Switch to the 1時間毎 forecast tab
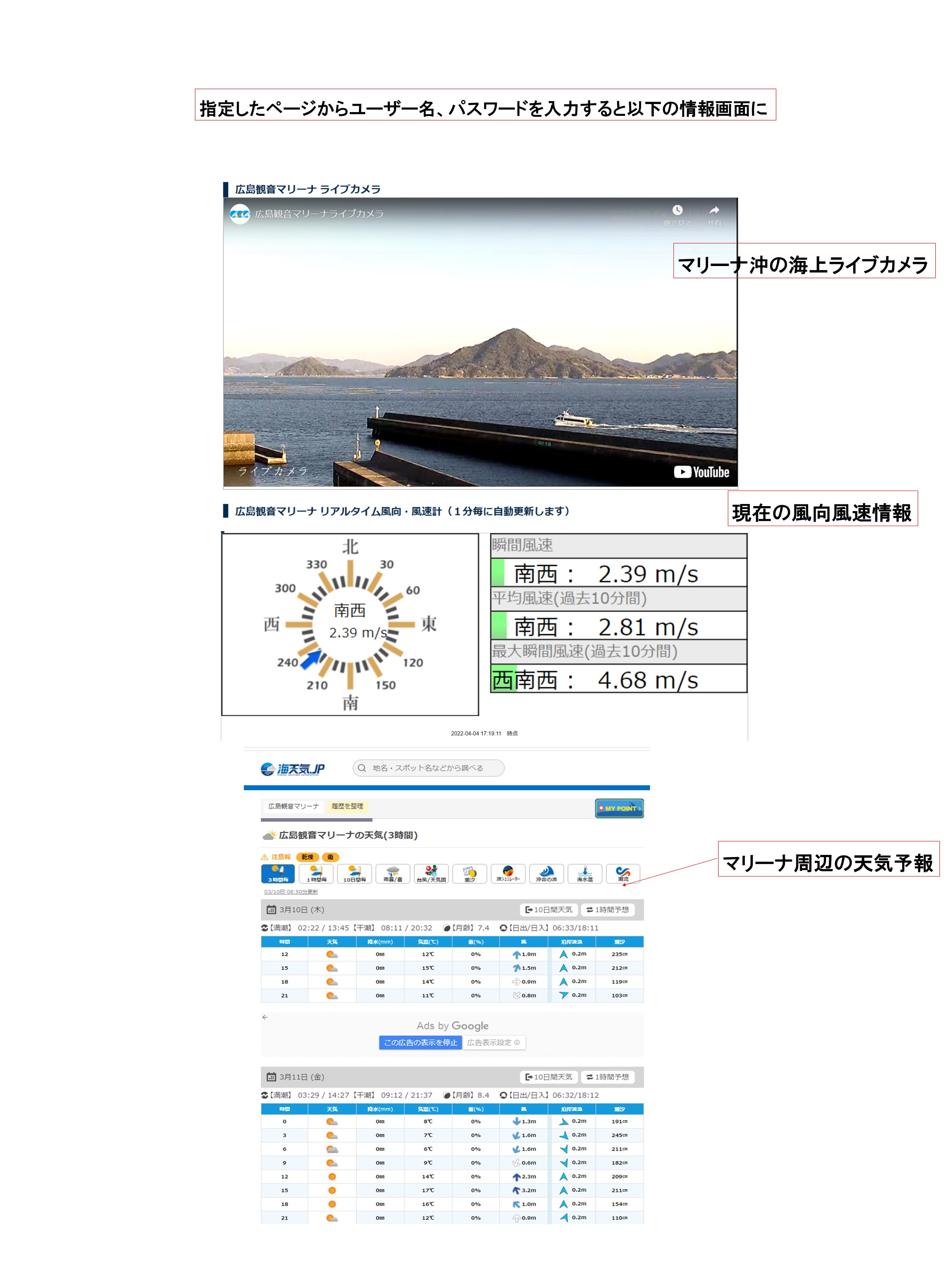The height and width of the screenshot is (1269, 952). coord(316,873)
